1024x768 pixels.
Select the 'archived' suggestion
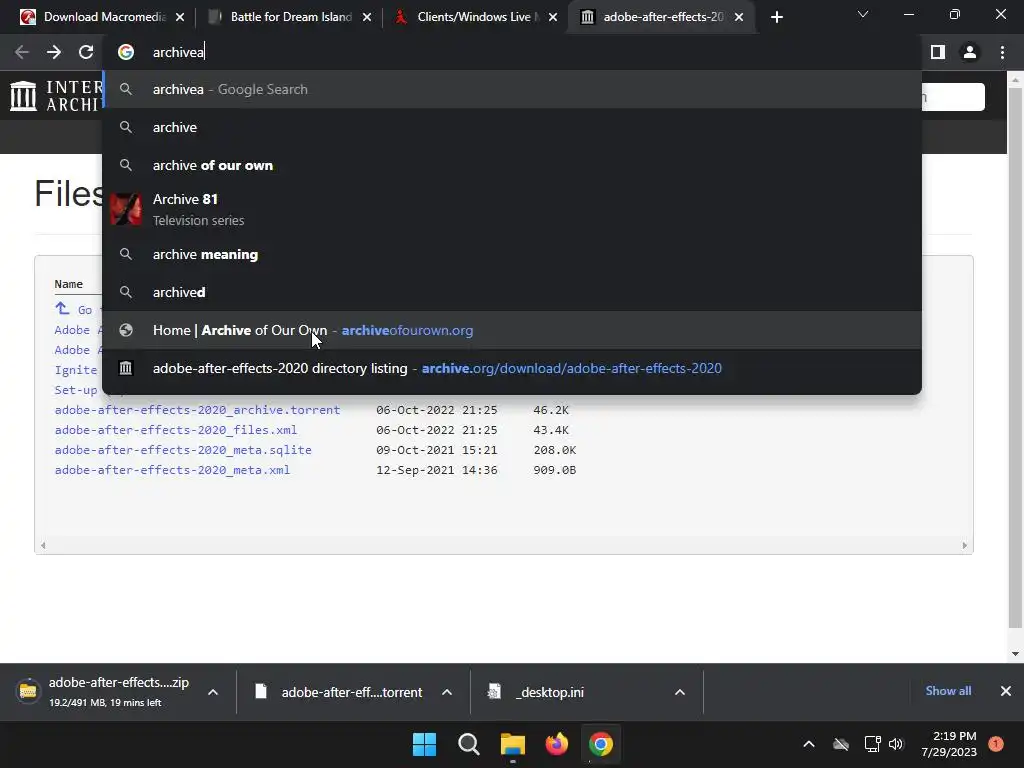(512, 292)
